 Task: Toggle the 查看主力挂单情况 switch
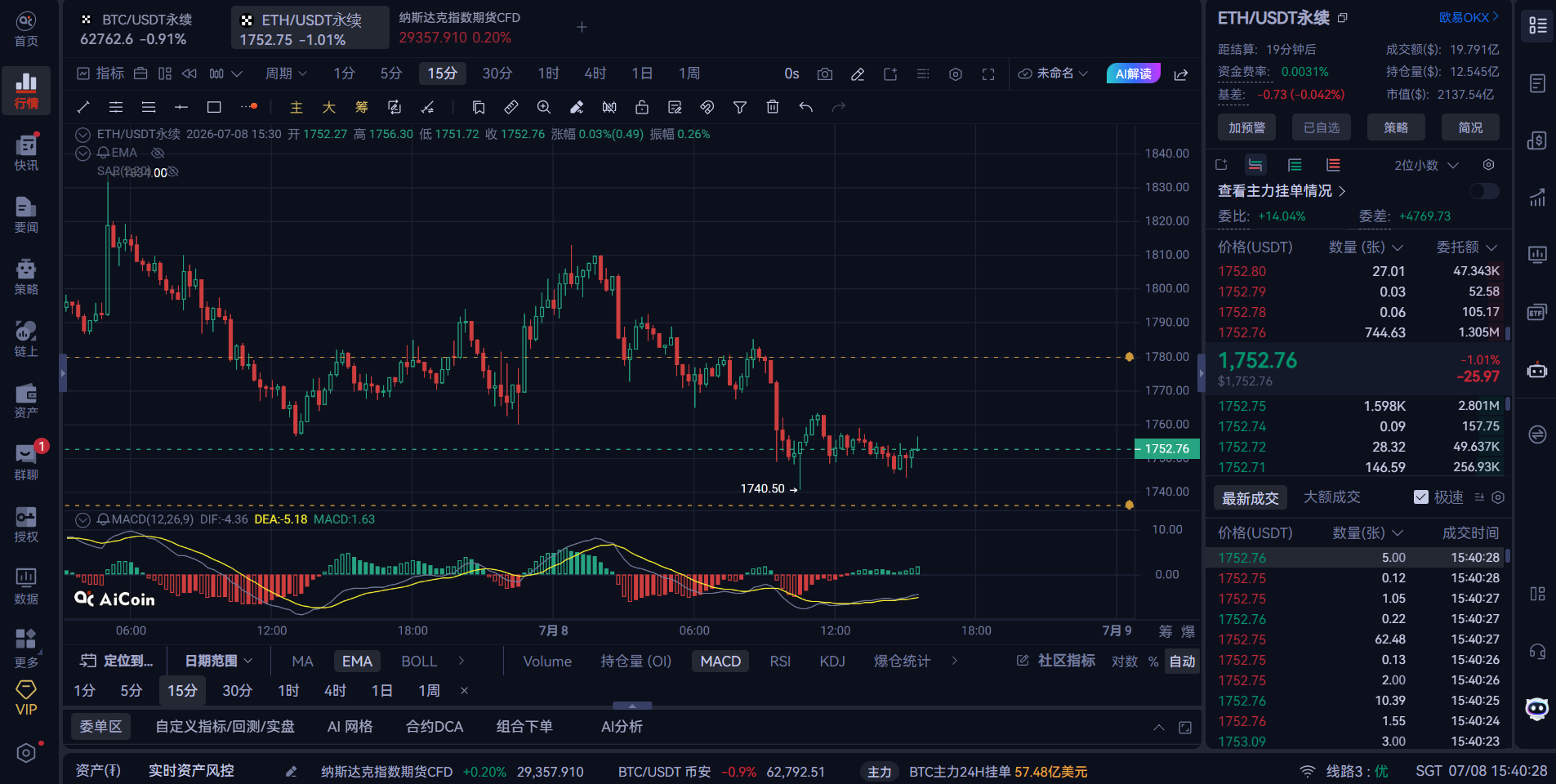coord(1483,191)
